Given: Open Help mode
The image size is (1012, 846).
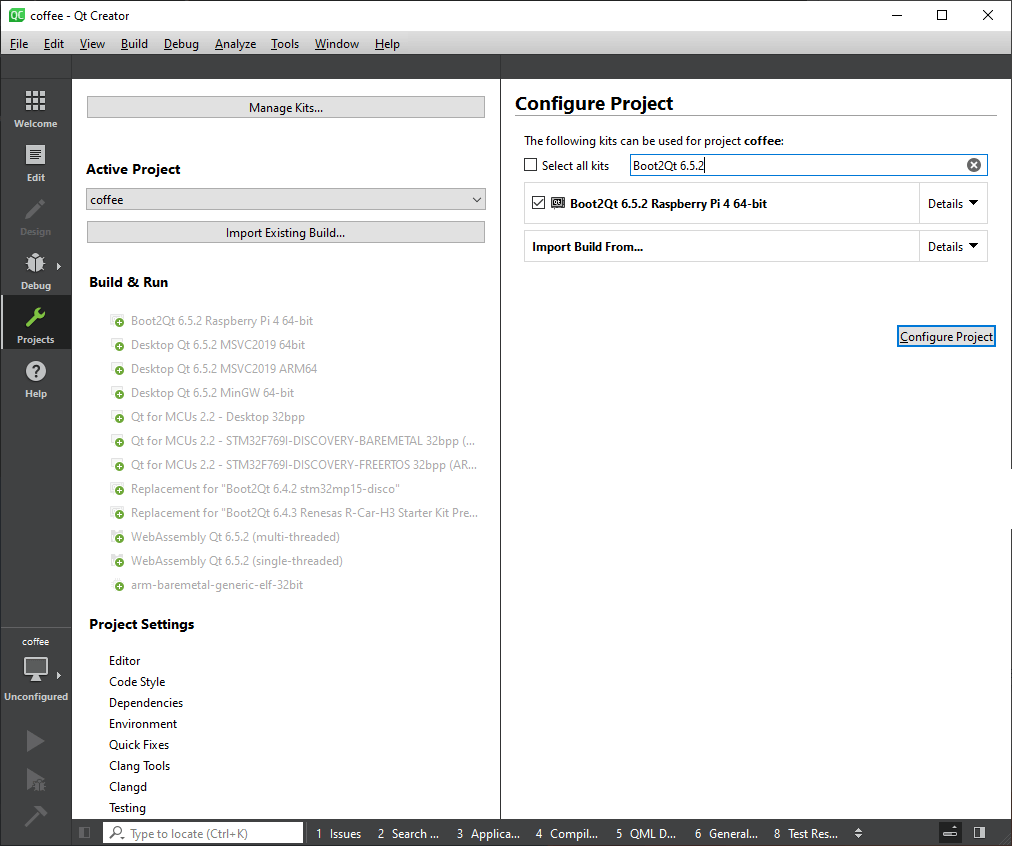Looking at the screenshot, I should (35, 378).
